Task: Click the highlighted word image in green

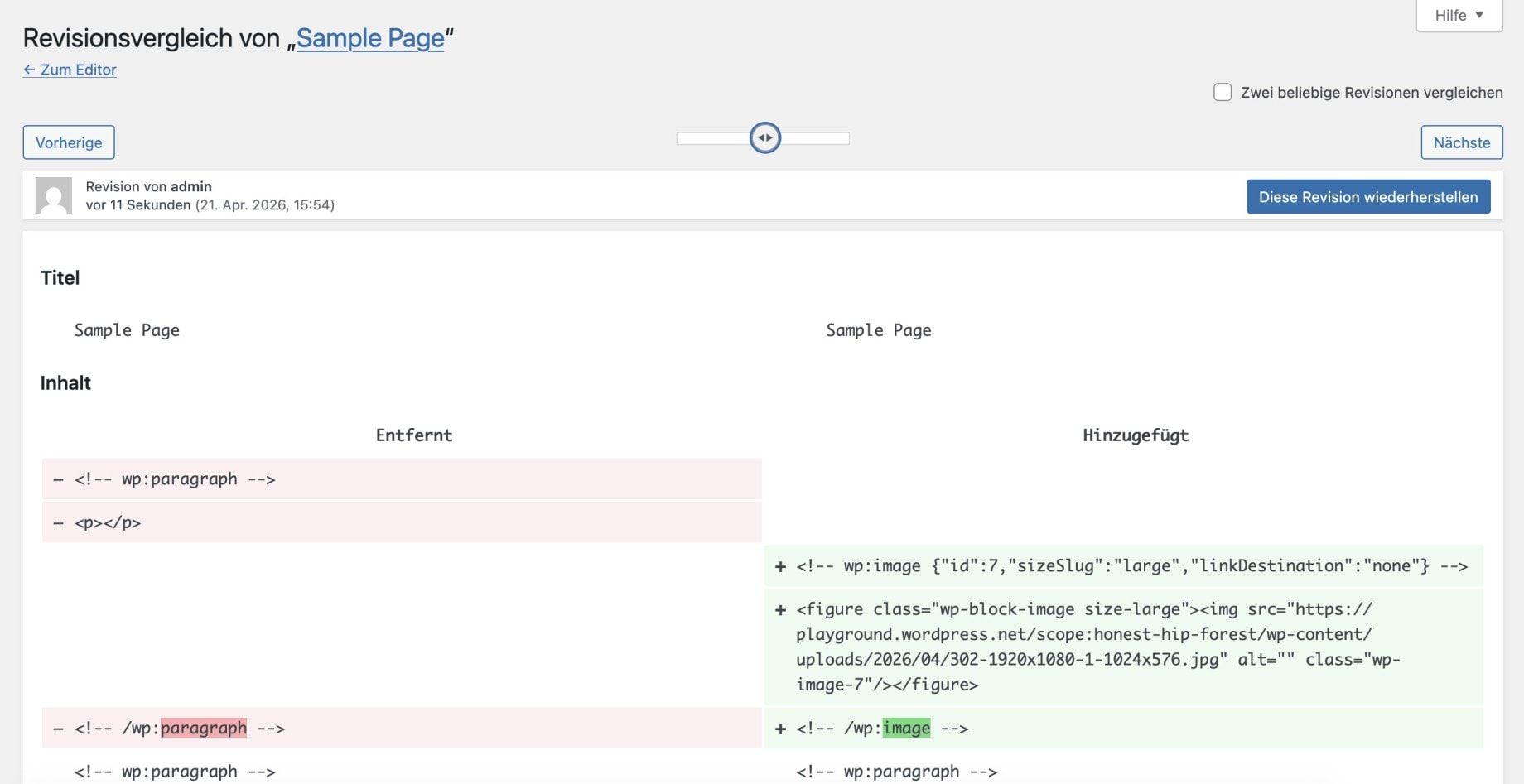Action: click(906, 729)
